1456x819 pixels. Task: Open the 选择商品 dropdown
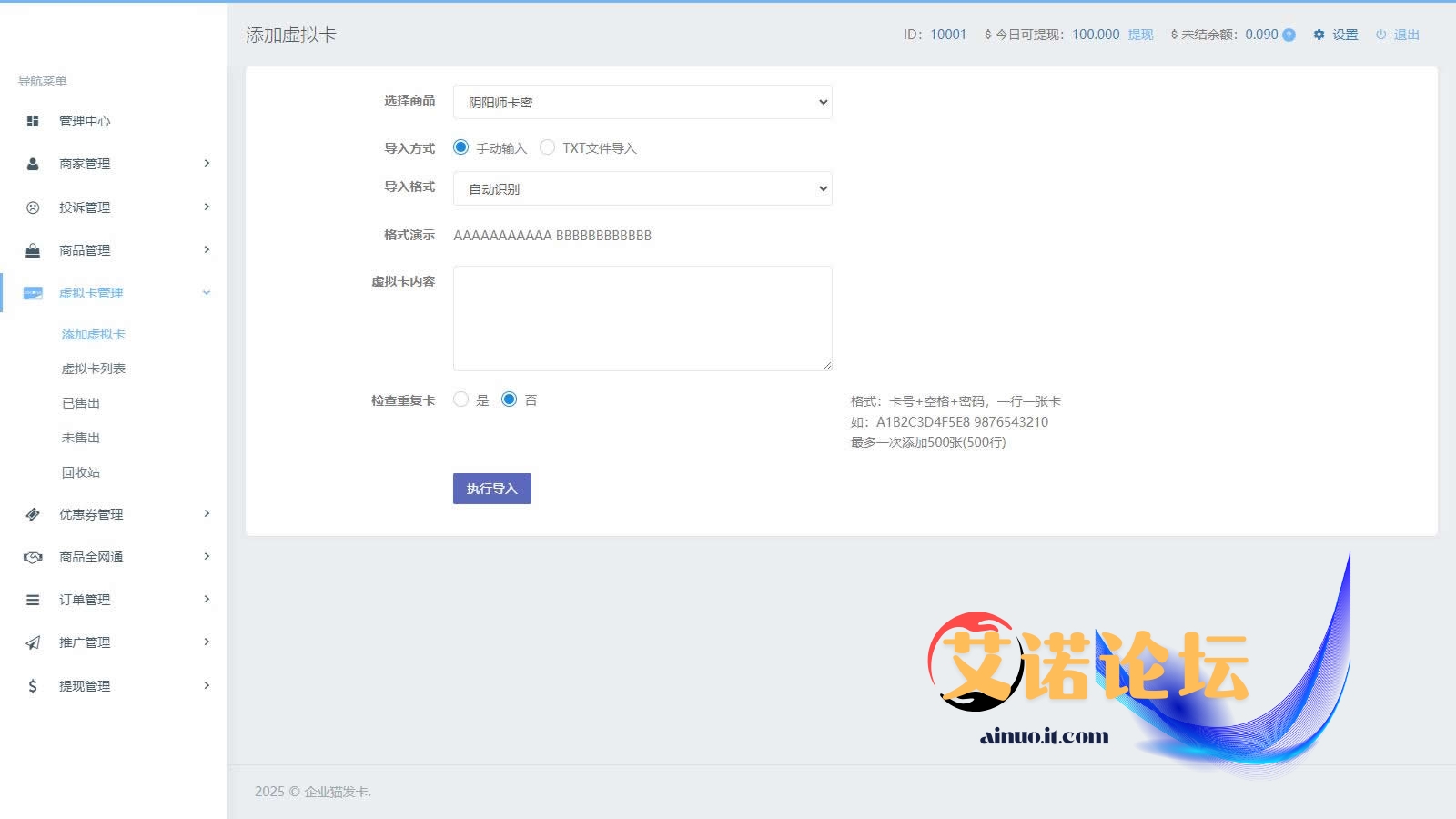[642, 102]
